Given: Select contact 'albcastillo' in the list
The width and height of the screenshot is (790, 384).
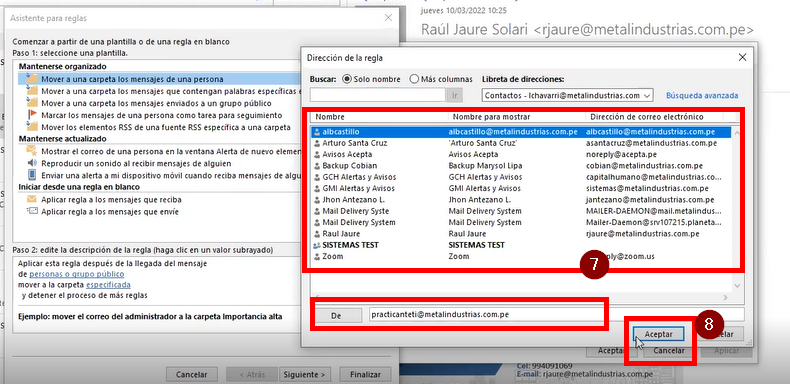Looking at the screenshot, I should point(521,132).
